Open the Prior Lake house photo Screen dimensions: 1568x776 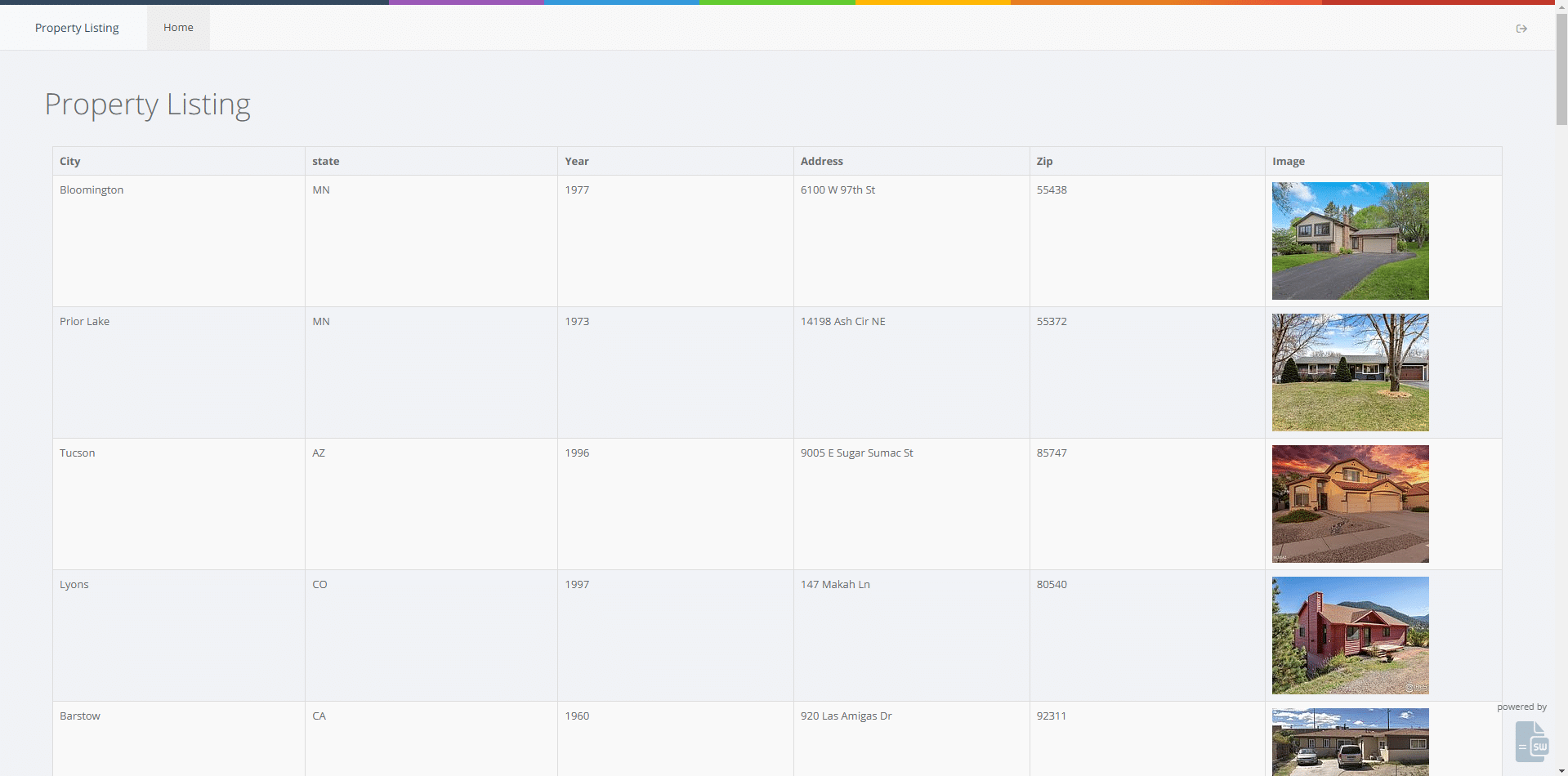coord(1350,372)
